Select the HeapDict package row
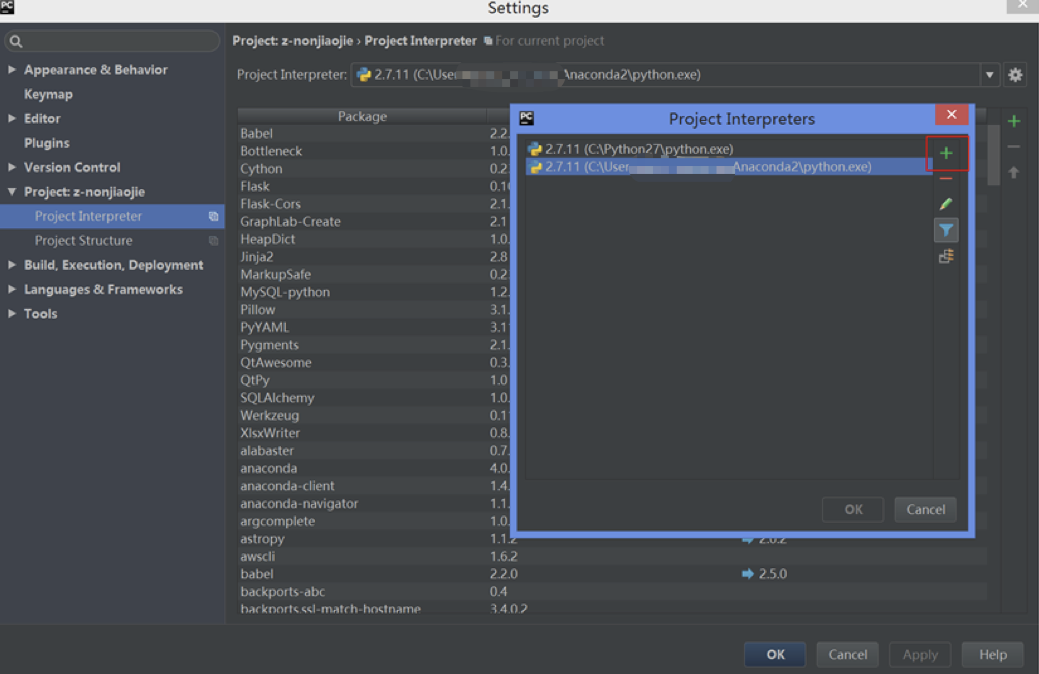 pos(374,239)
